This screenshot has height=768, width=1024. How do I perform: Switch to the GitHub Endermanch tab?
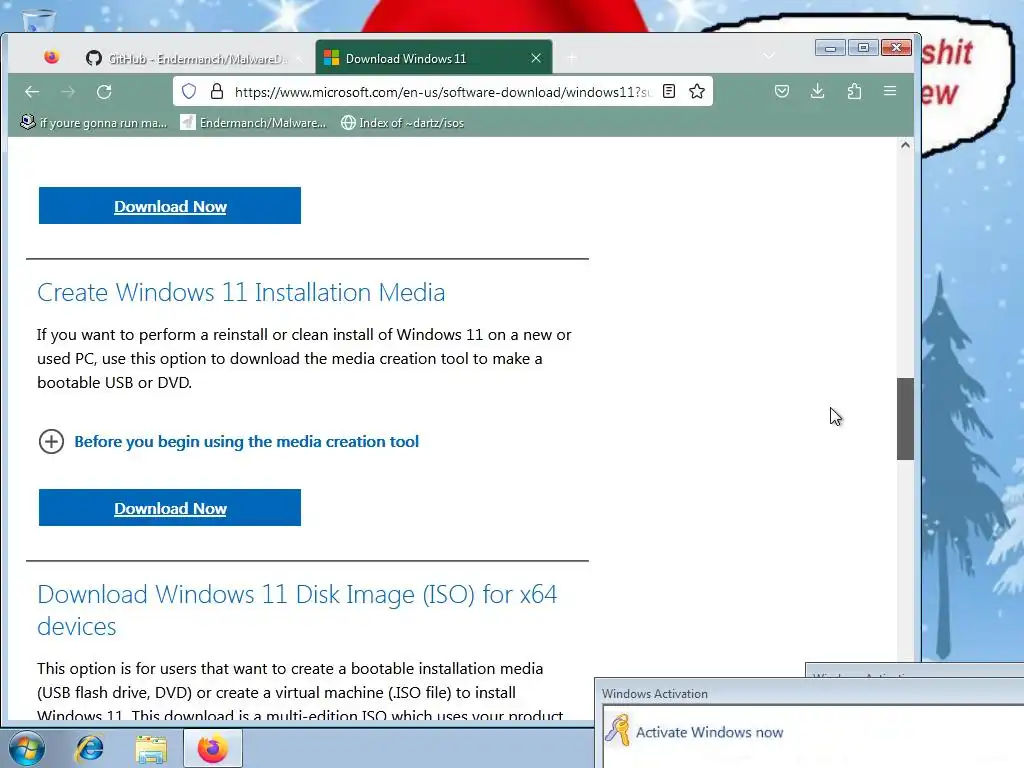[x=194, y=58]
